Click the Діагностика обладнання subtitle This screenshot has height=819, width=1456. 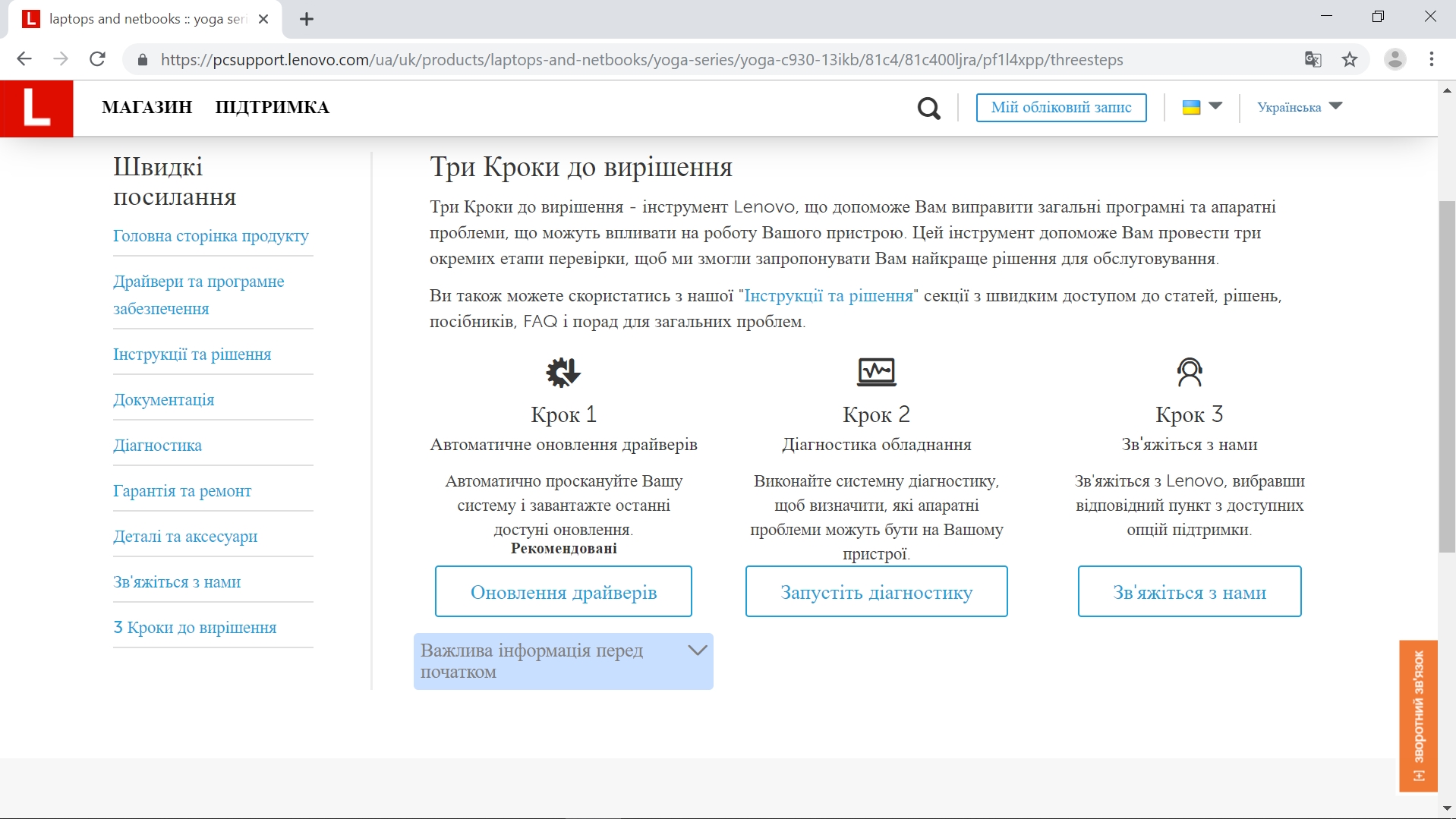coord(877,445)
